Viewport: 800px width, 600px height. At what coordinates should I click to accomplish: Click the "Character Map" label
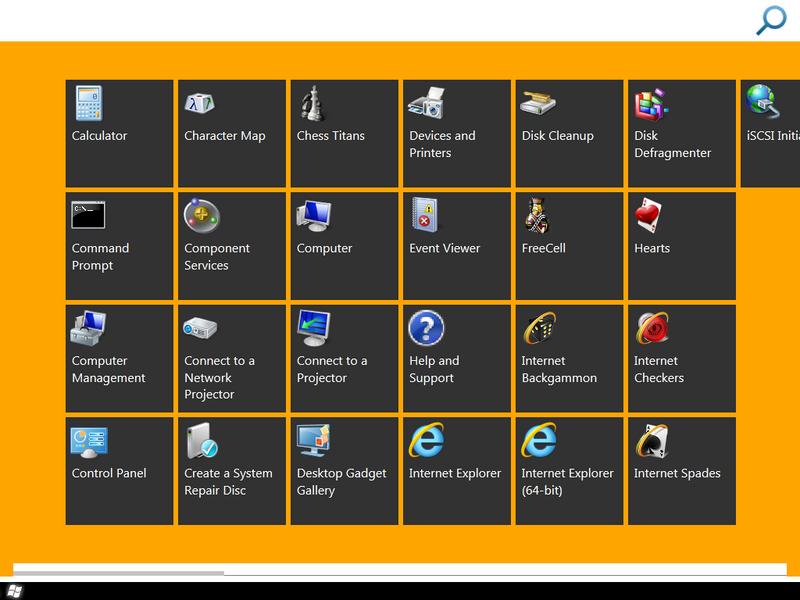[x=225, y=136]
